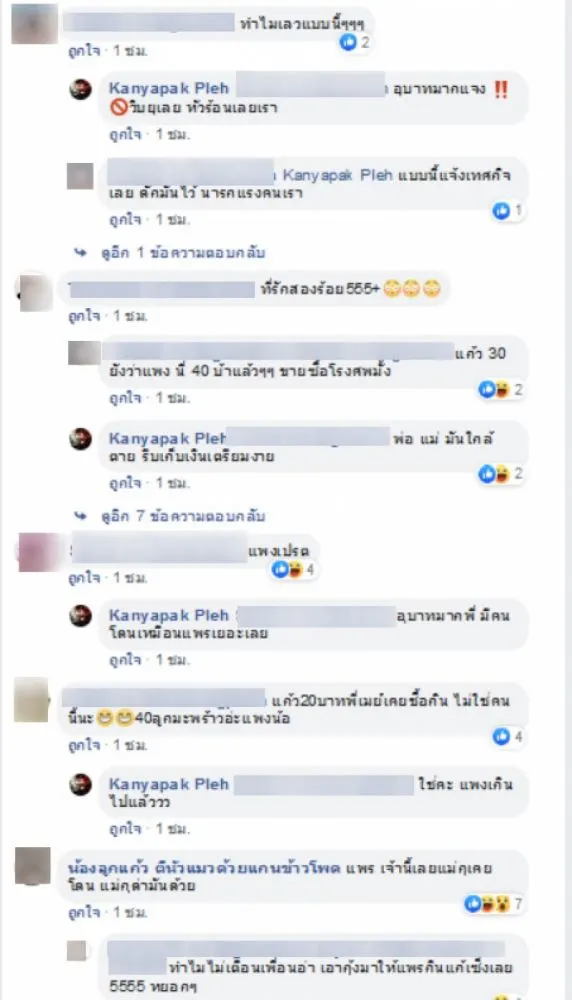The height and width of the screenshot is (1000, 572).
Task: Open reactions count 4 on 'แพงเปรต' comment
Action: [293, 569]
